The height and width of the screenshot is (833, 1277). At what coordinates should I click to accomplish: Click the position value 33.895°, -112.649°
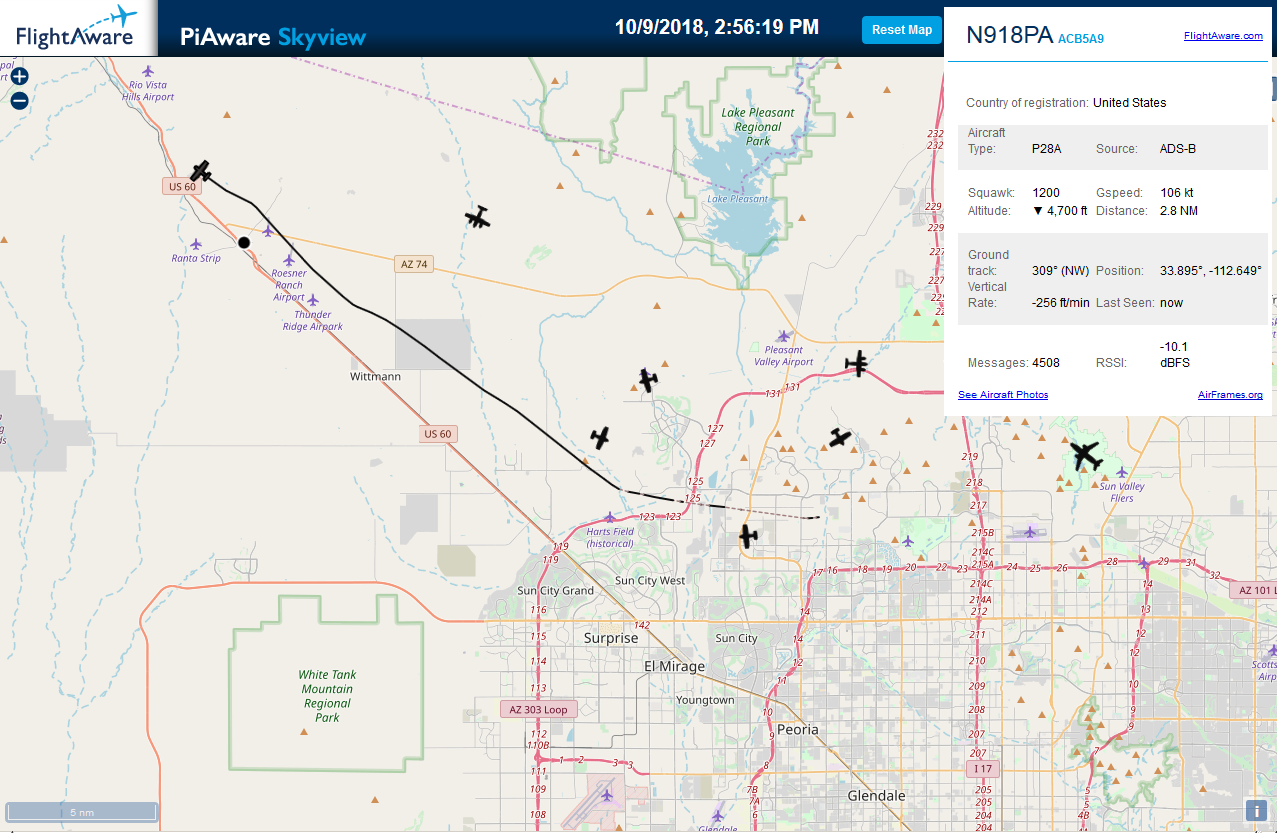pyautogui.click(x=1211, y=271)
